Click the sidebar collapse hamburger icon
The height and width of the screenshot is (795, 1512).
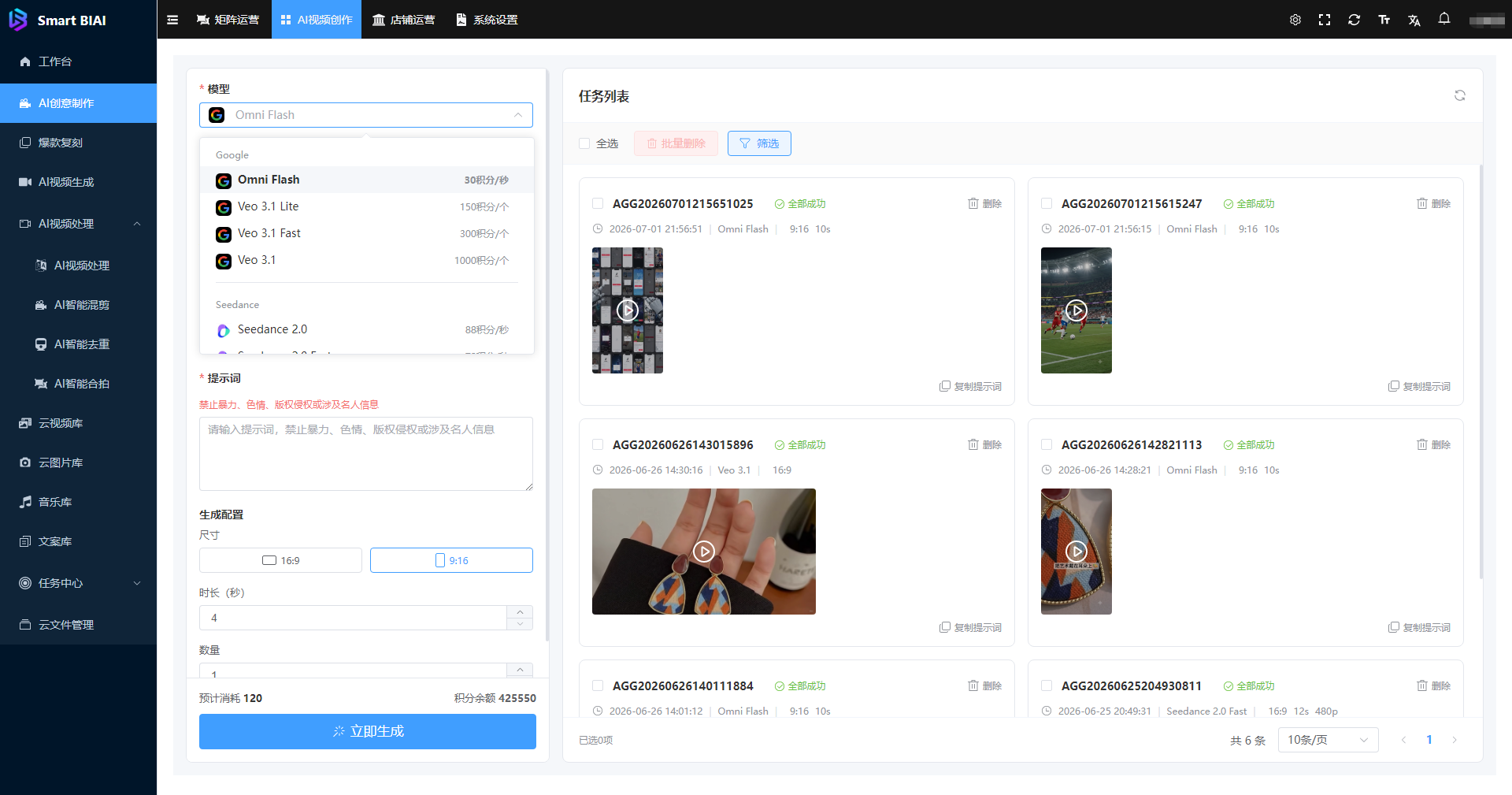pos(172,20)
